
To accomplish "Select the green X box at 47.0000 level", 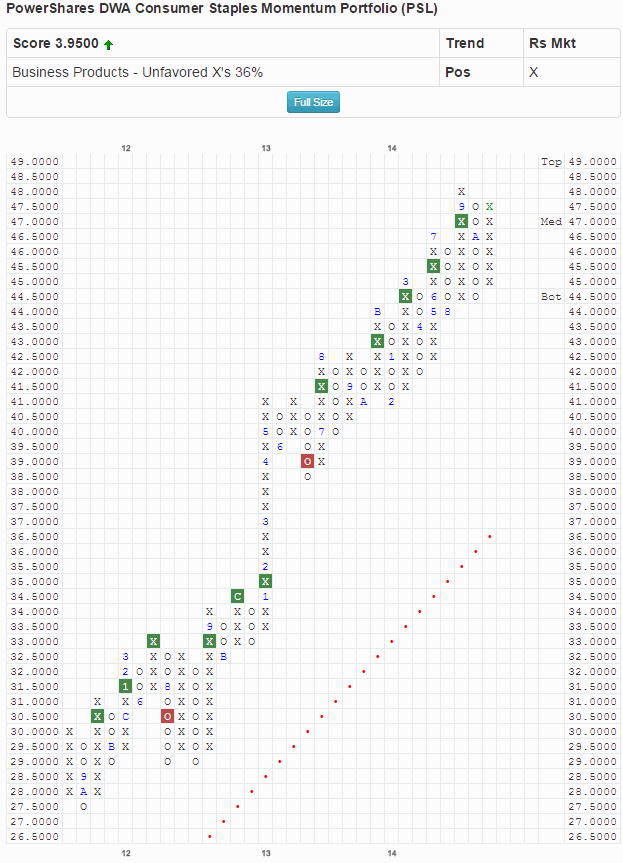I will 461,221.
